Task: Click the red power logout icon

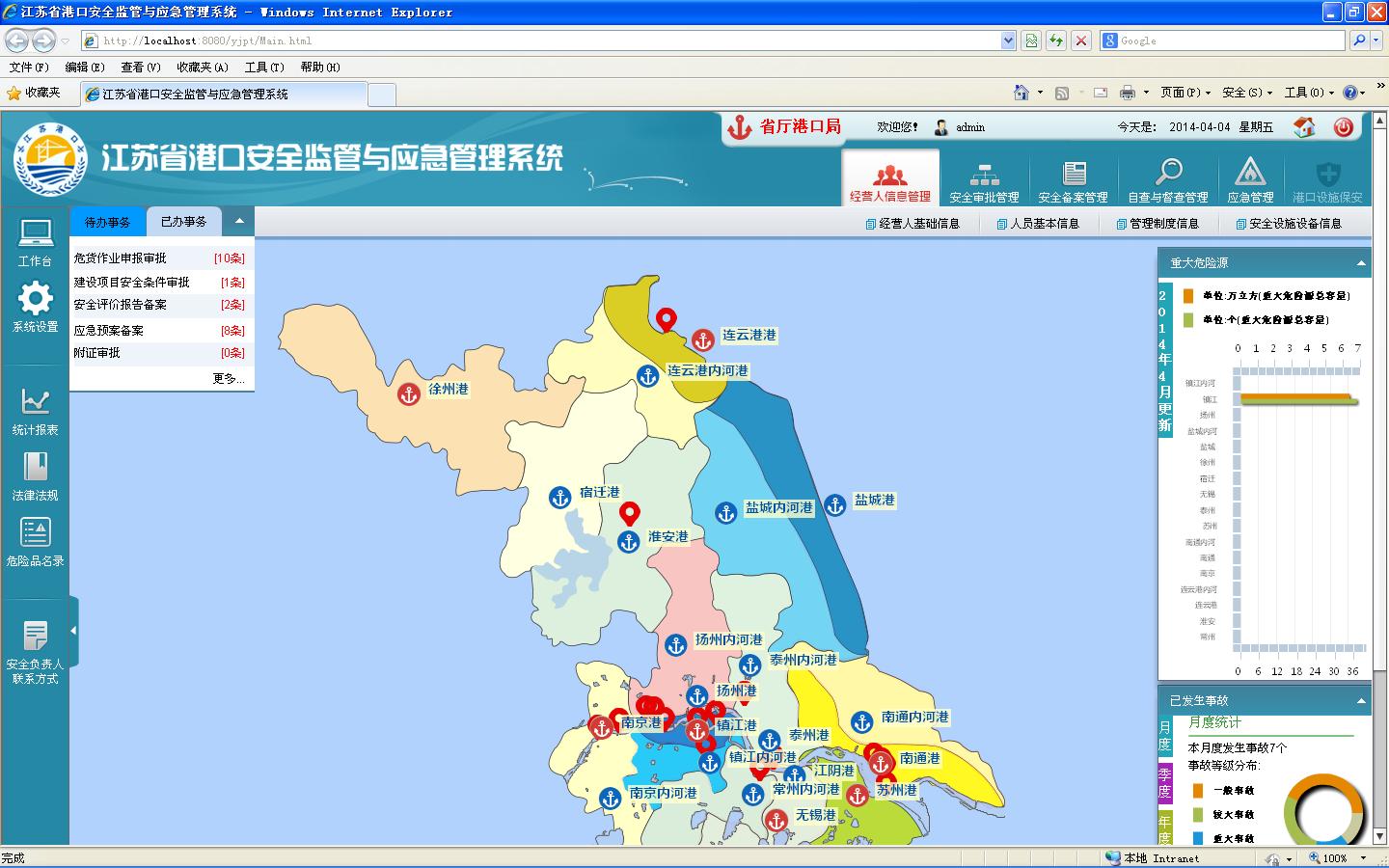Action: click(1343, 127)
